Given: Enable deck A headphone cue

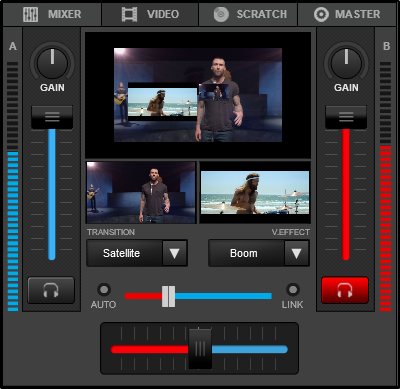Looking at the screenshot, I should click(51, 290).
